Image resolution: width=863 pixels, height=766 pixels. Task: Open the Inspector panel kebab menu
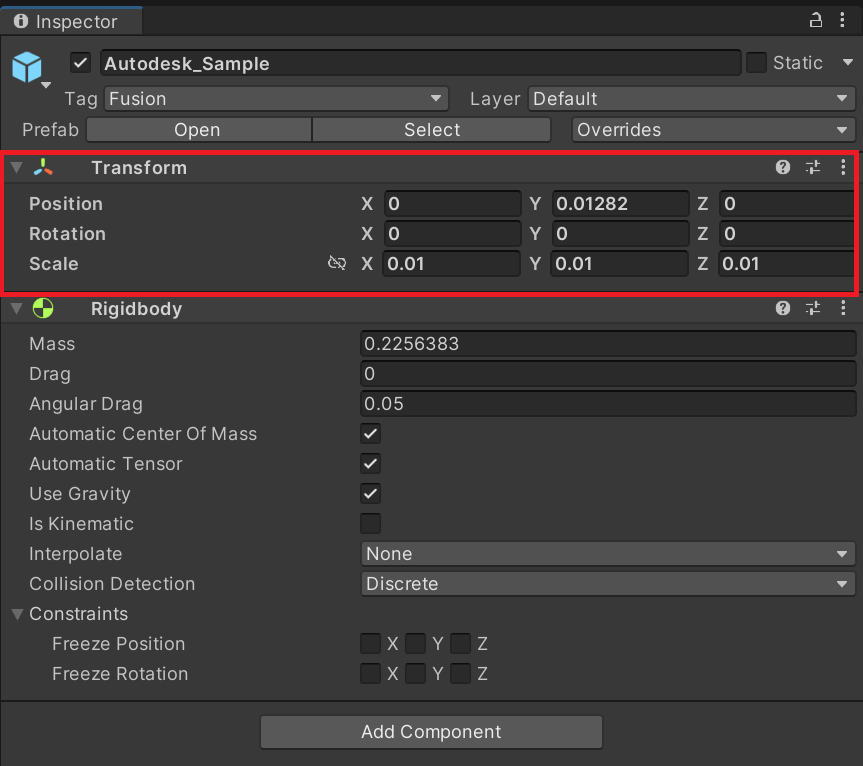842,20
